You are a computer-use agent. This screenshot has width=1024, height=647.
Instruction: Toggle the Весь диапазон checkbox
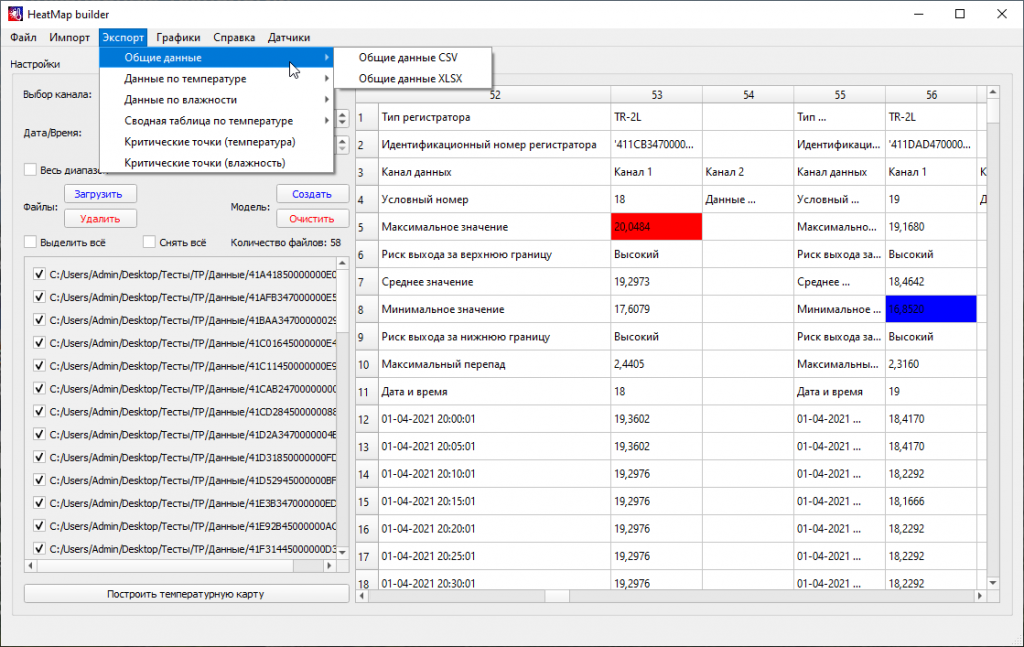point(30,170)
